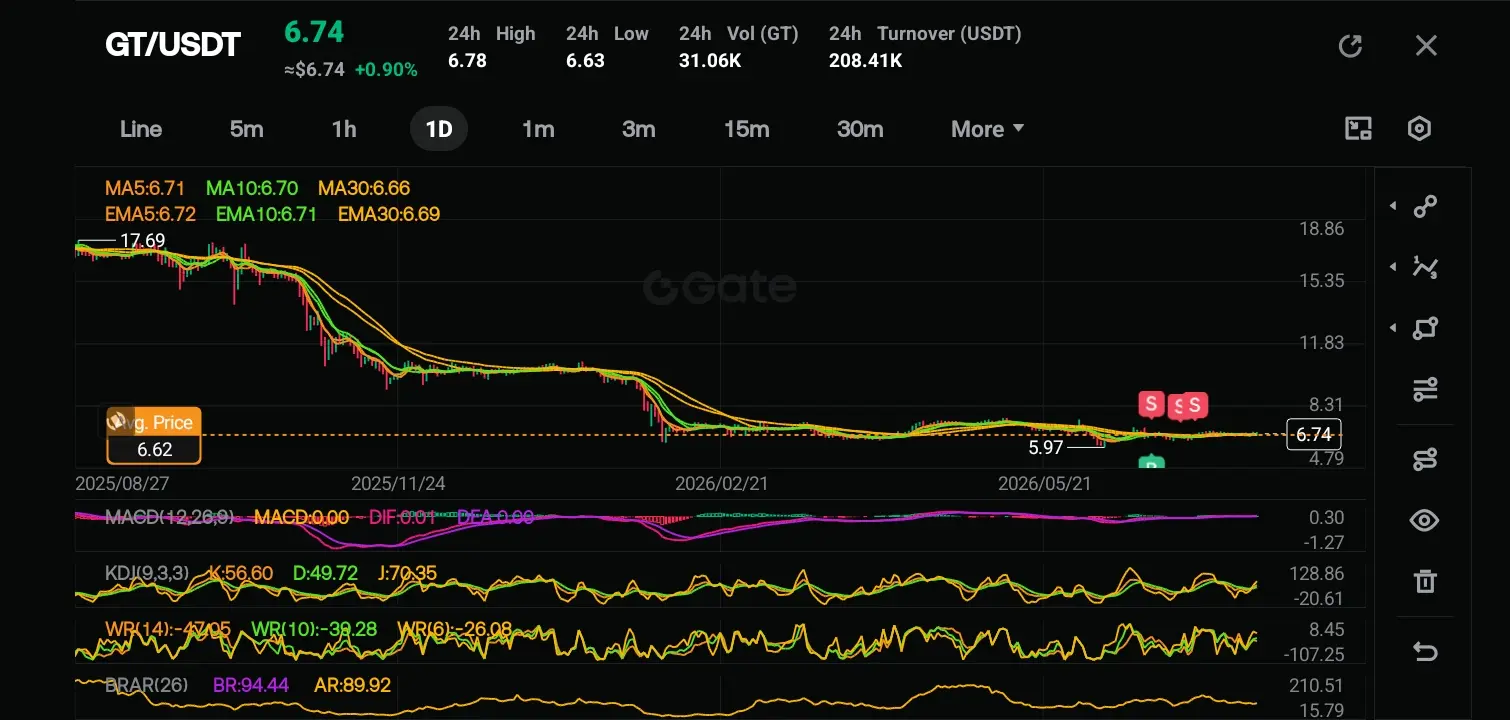
Task: Select the 1m interval
Action: [538, 129]
